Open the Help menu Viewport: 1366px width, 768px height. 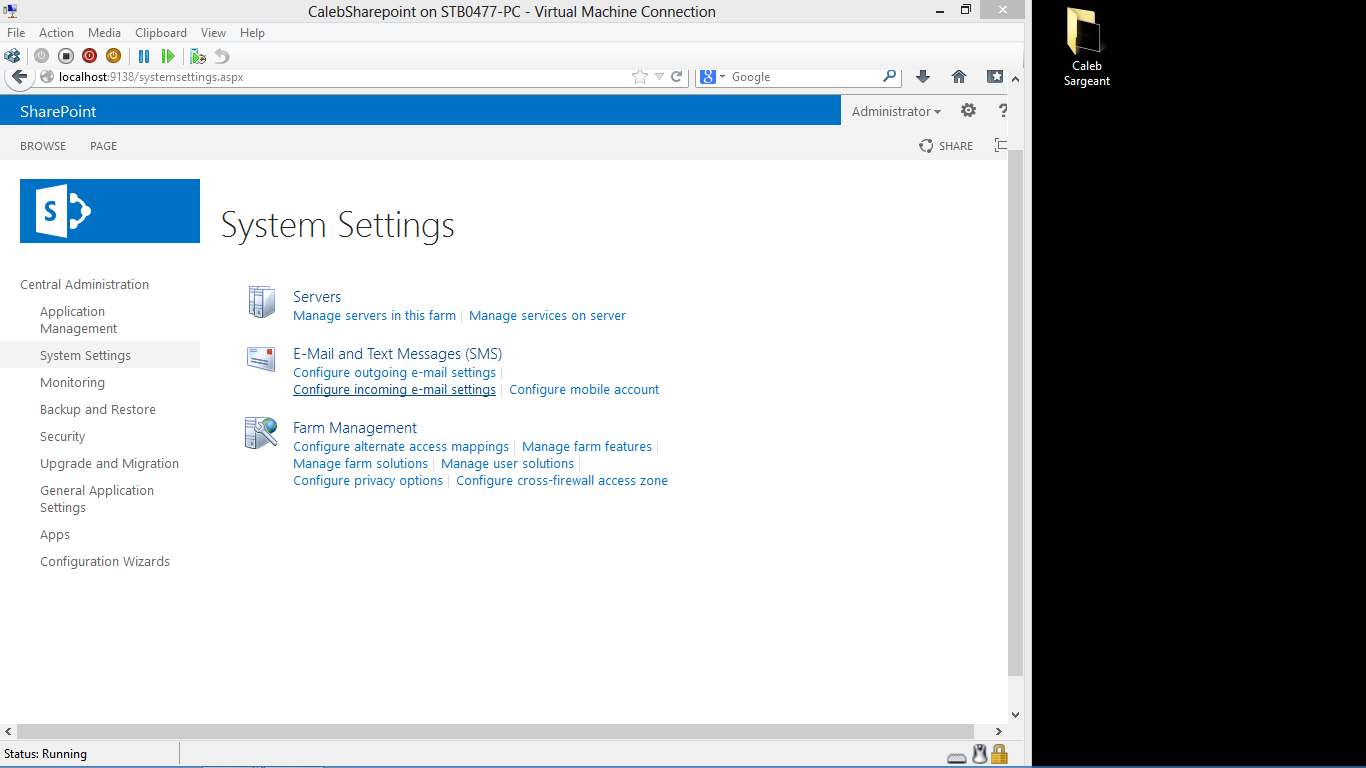click(x=252, y=33)
